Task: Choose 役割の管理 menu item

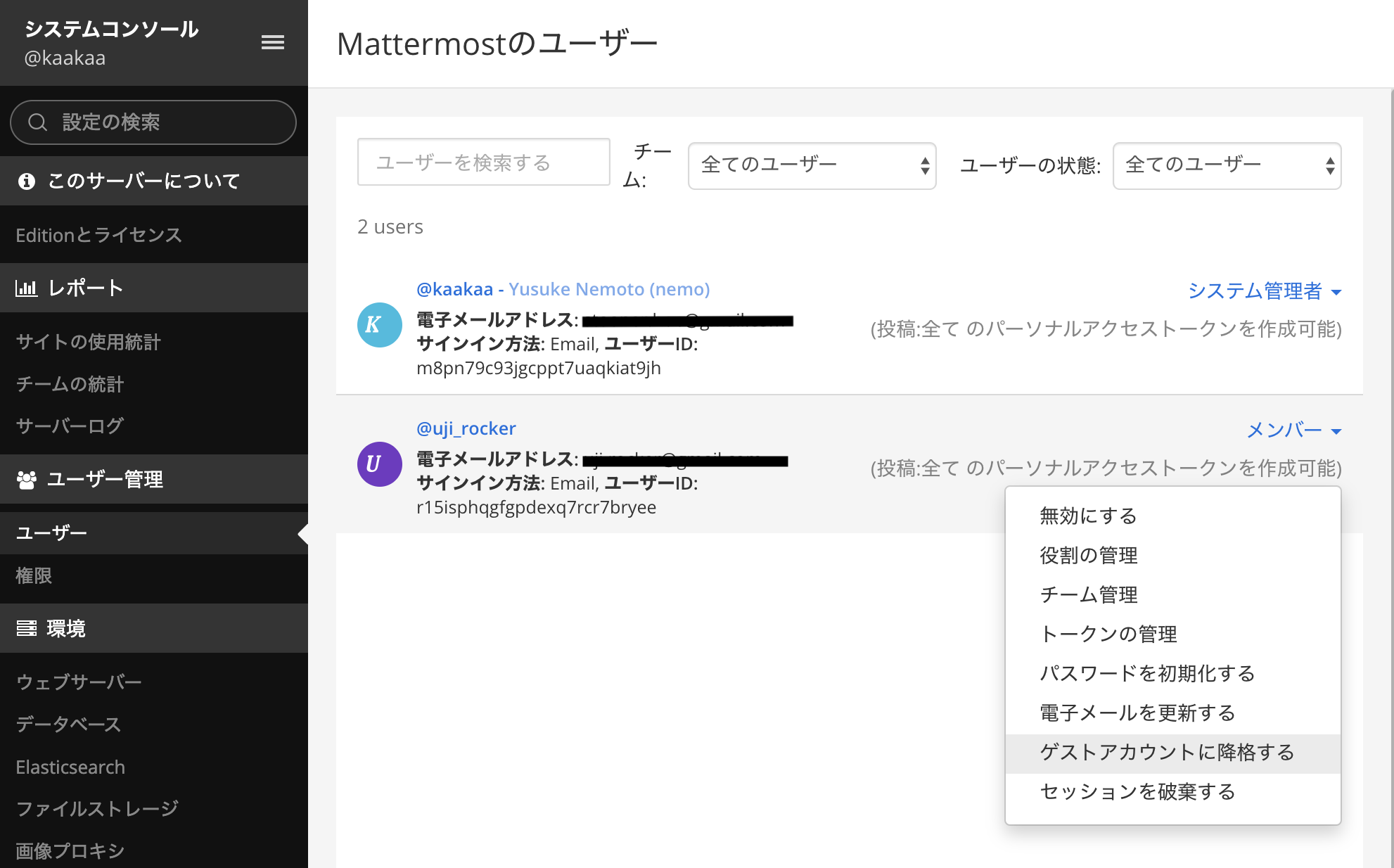Action: click(x=1173, y=555)
